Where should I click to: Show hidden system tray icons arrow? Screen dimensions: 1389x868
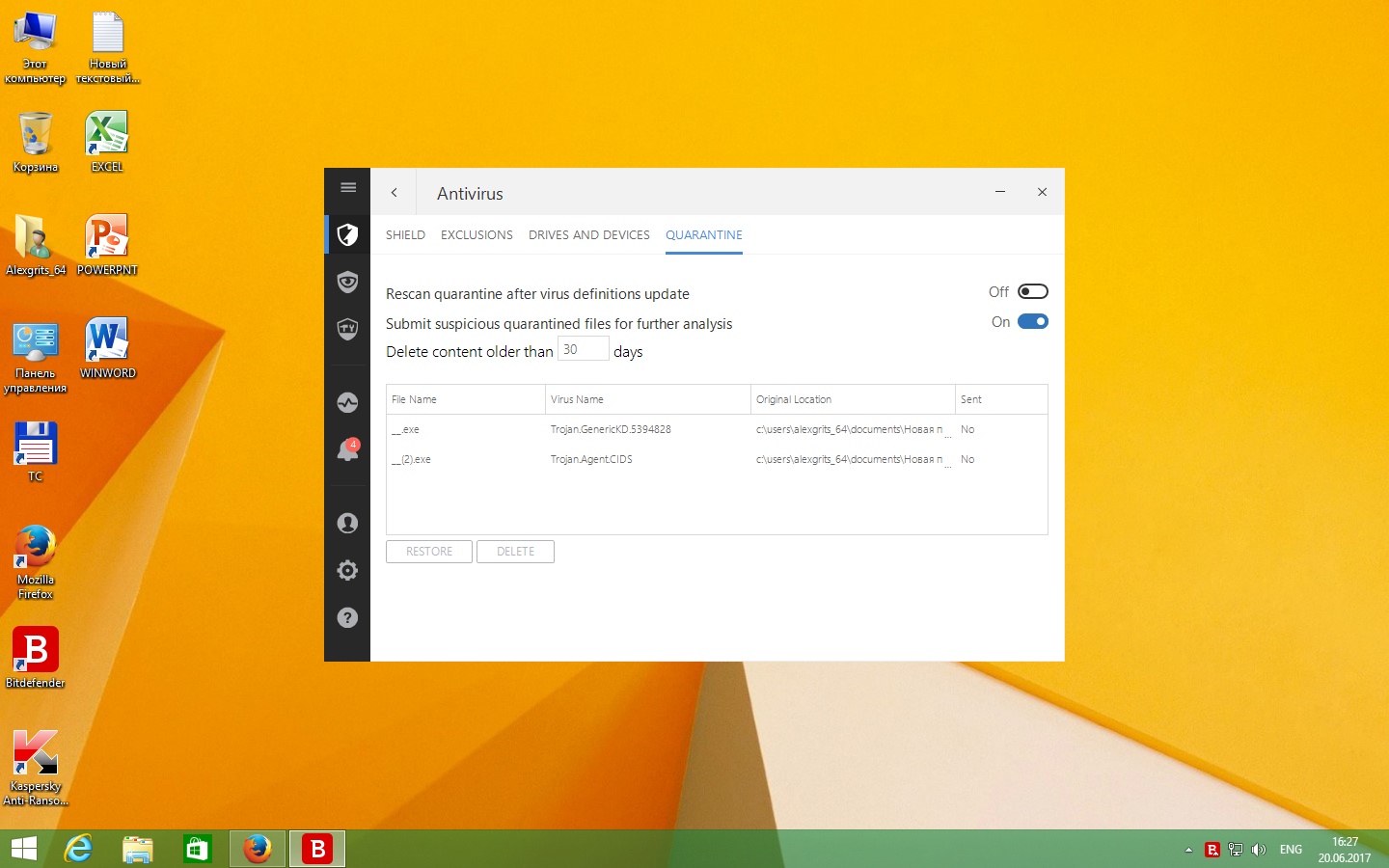[1188, 850]
